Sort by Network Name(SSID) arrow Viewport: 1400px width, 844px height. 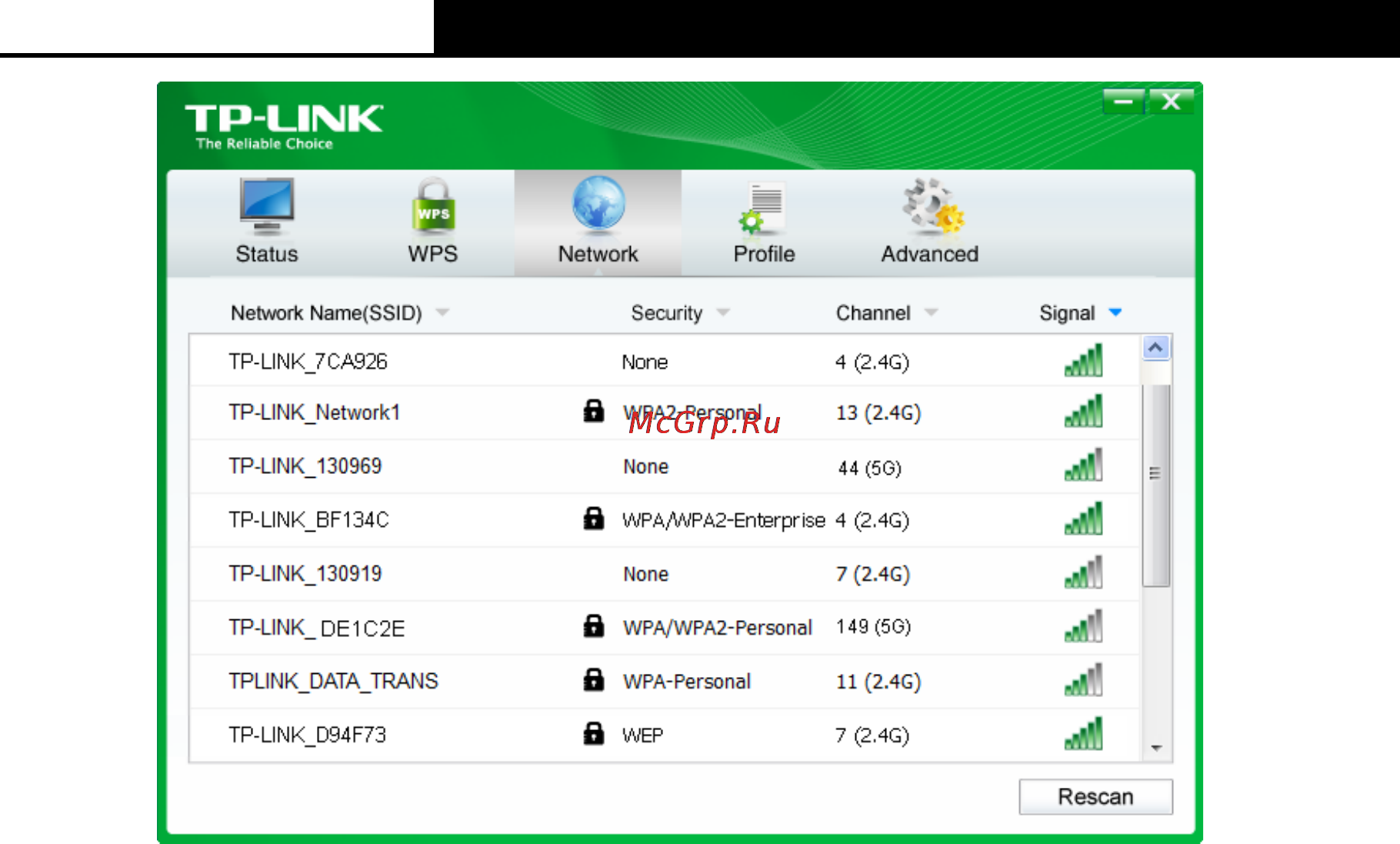pyautogui.click(x=442, y=312)
